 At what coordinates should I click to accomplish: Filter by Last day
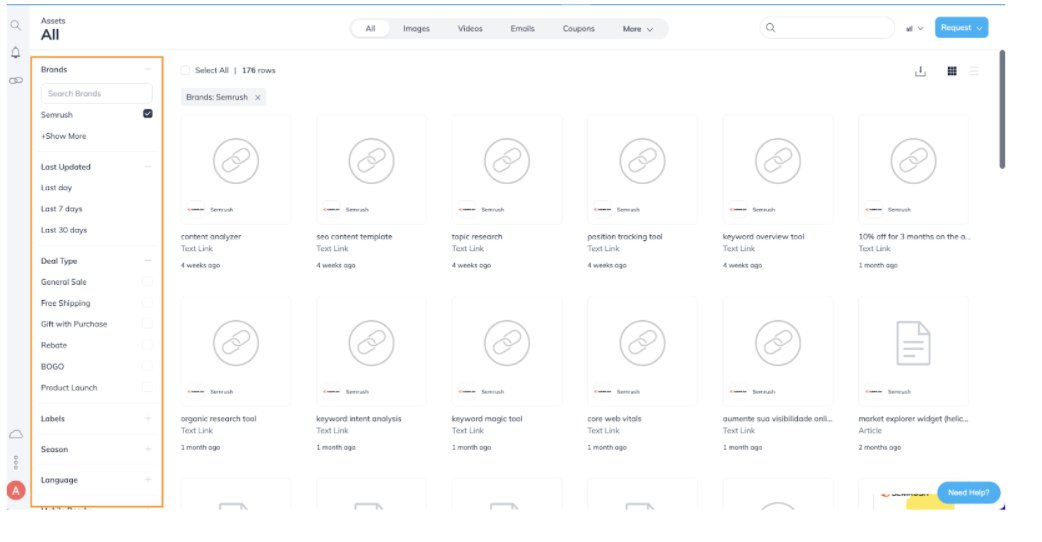tap(56, 188)
